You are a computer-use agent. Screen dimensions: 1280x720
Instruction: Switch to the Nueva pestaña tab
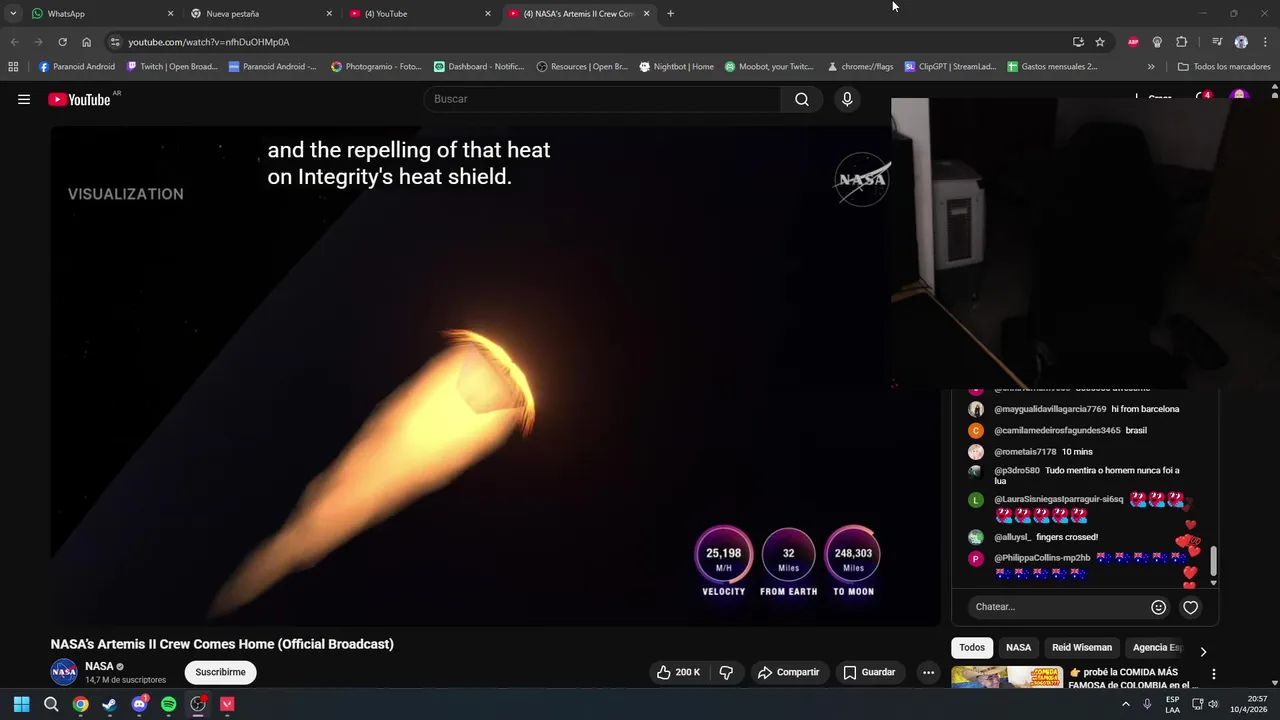tap(260, 14)
